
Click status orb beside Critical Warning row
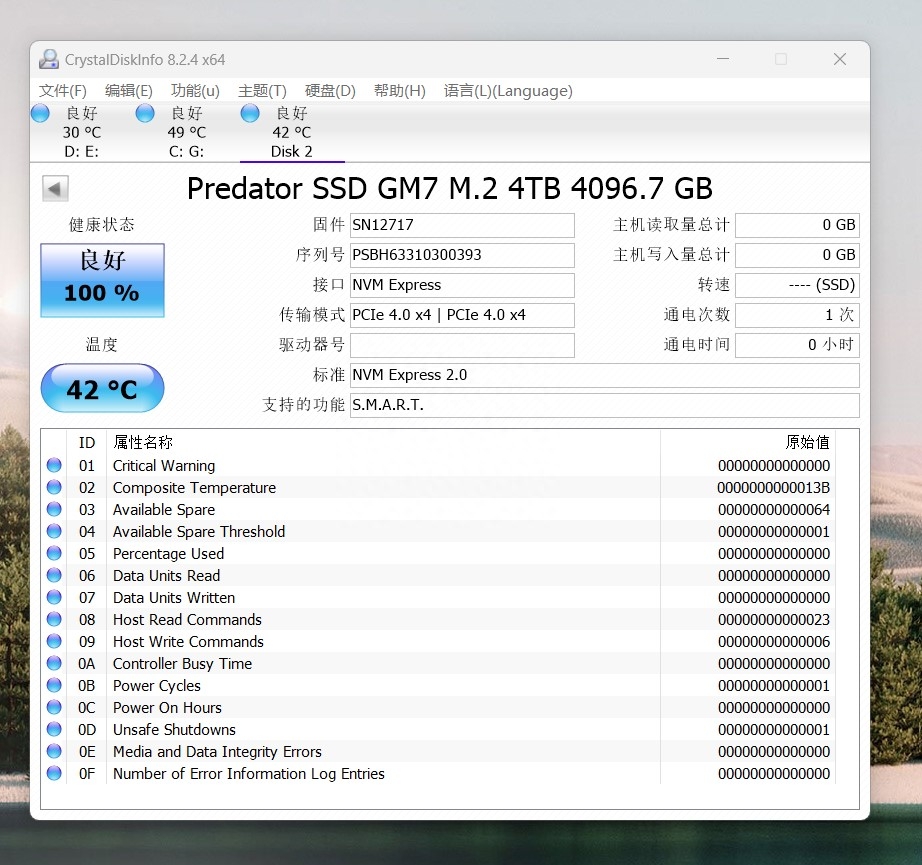point(54,465)
